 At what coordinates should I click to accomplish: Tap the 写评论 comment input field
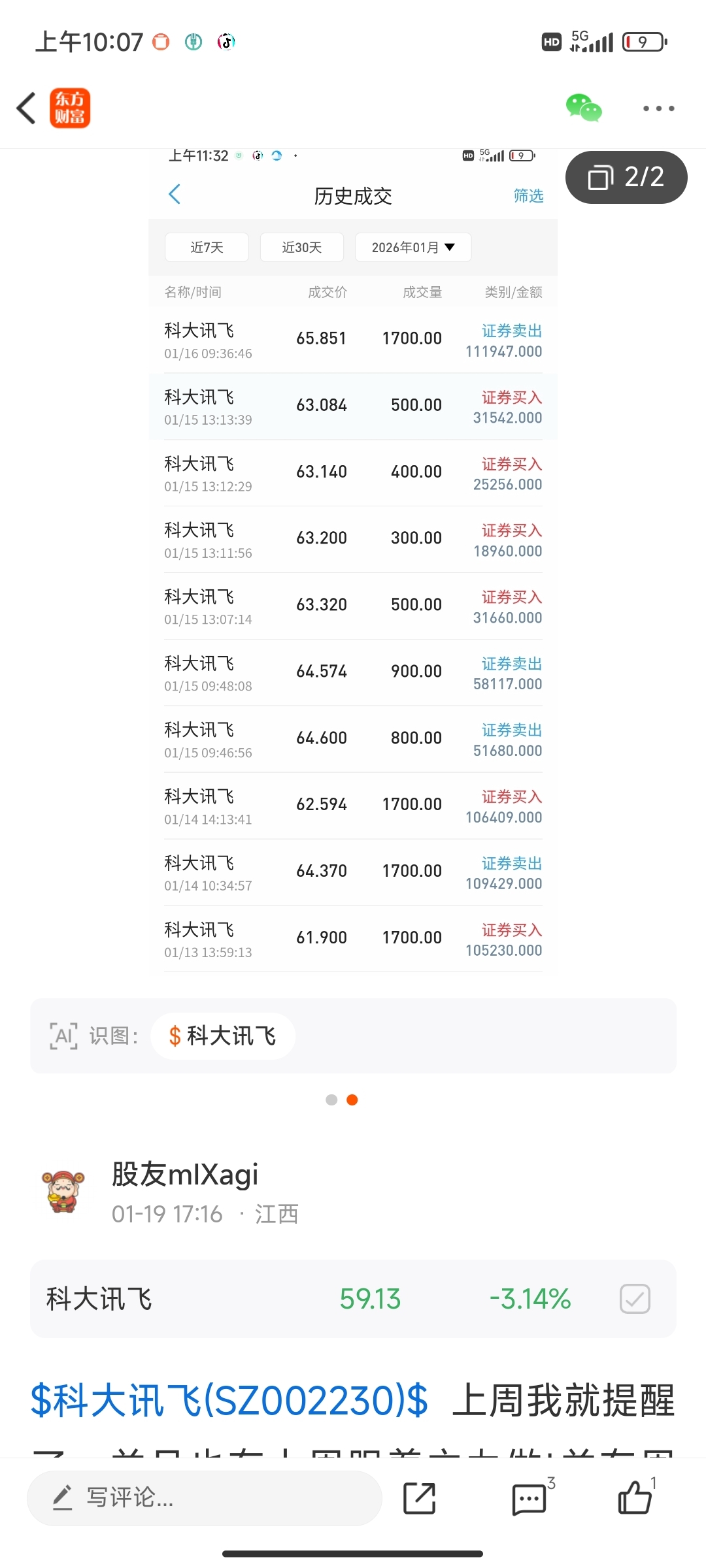pos(204,1498)
